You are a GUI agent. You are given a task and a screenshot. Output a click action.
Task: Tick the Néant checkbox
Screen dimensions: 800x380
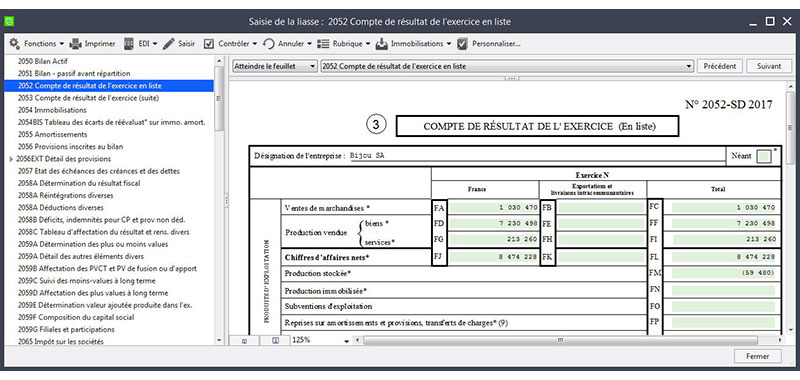pos(764,156)
